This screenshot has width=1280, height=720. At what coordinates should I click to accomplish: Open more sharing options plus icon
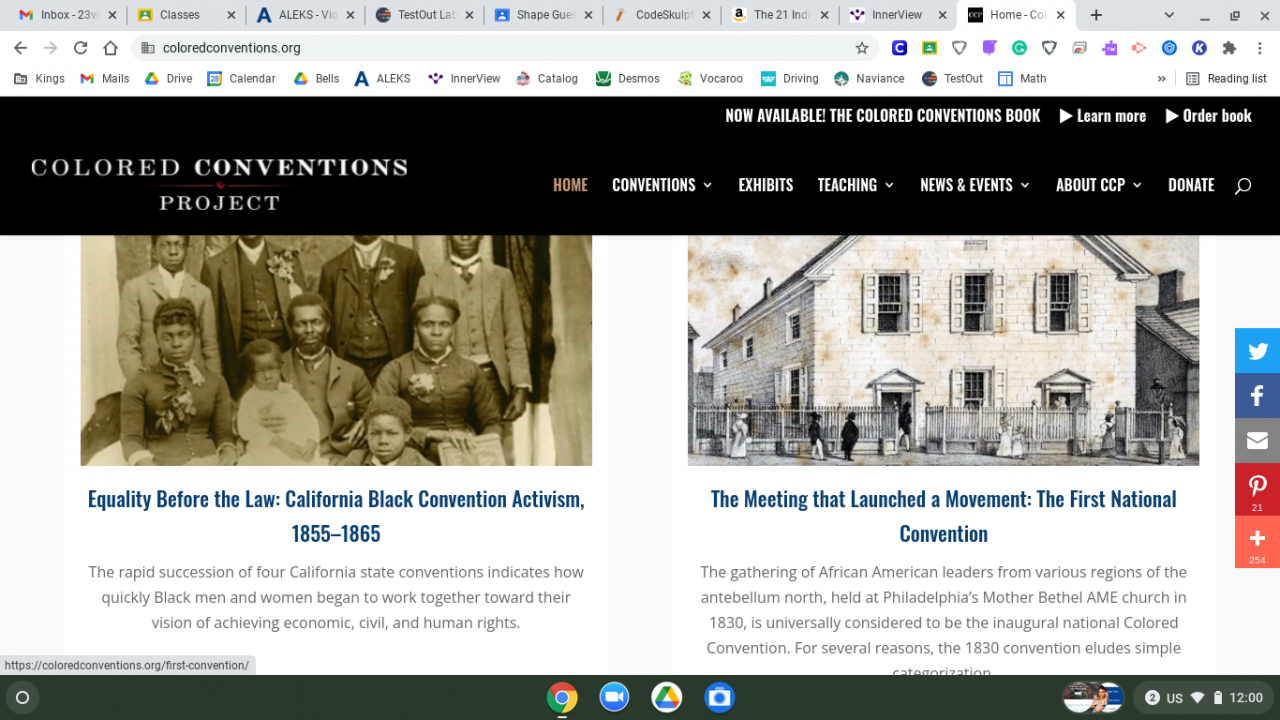click(x=1257, y=542)
